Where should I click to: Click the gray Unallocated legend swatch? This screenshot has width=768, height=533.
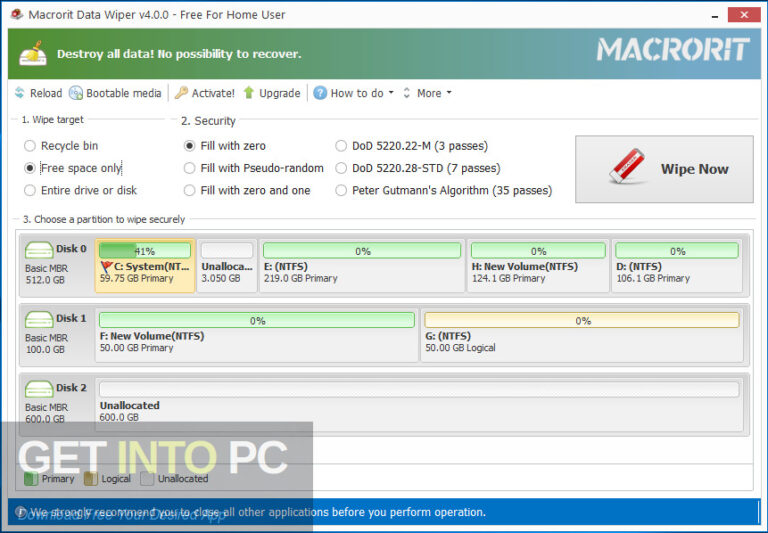[147, 479]
